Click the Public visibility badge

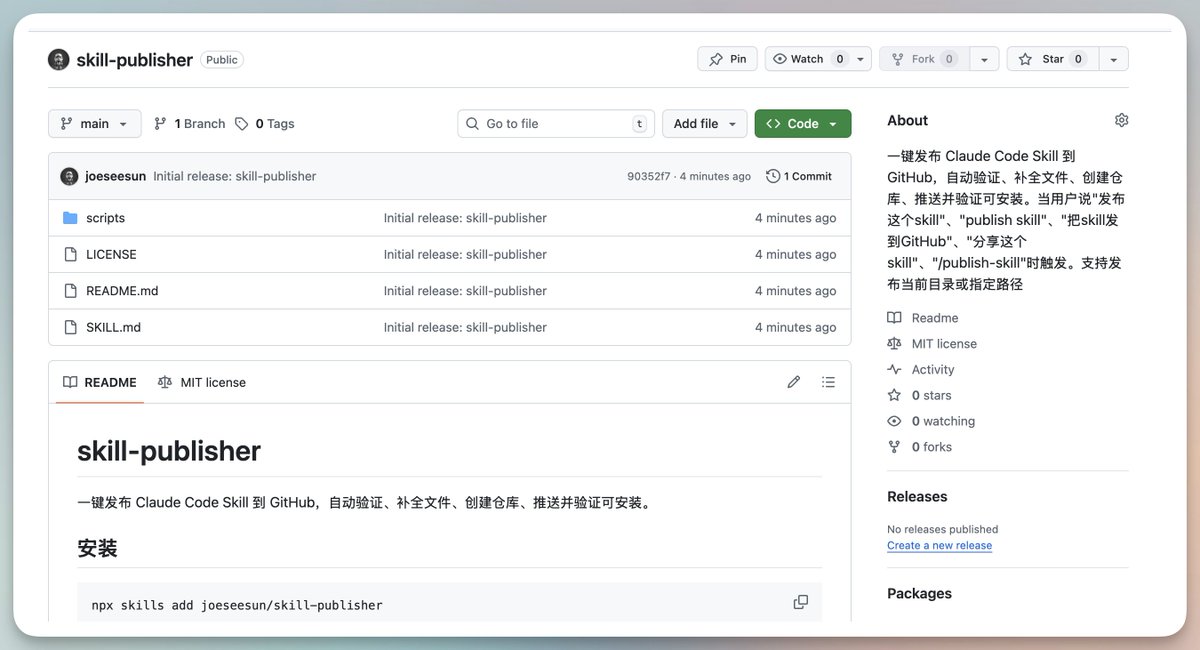[222, 60]
